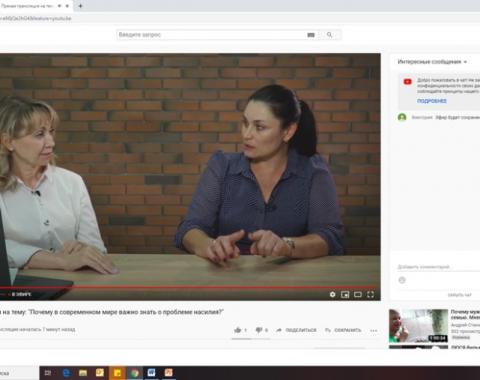
Task: Focus the chat comment input field
Action: click(x=438, y=267)
